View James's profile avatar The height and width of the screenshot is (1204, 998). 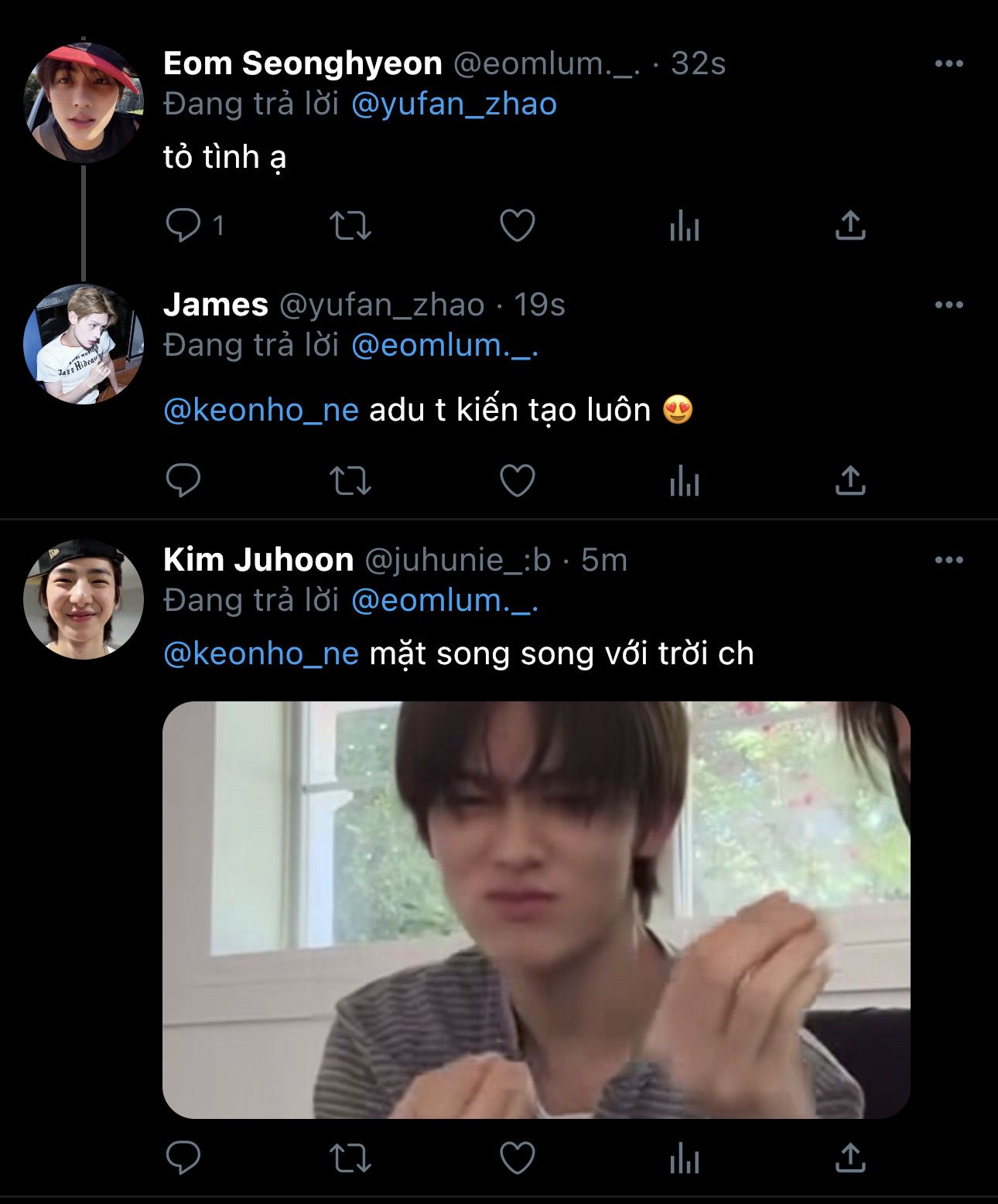pos(84,345)
